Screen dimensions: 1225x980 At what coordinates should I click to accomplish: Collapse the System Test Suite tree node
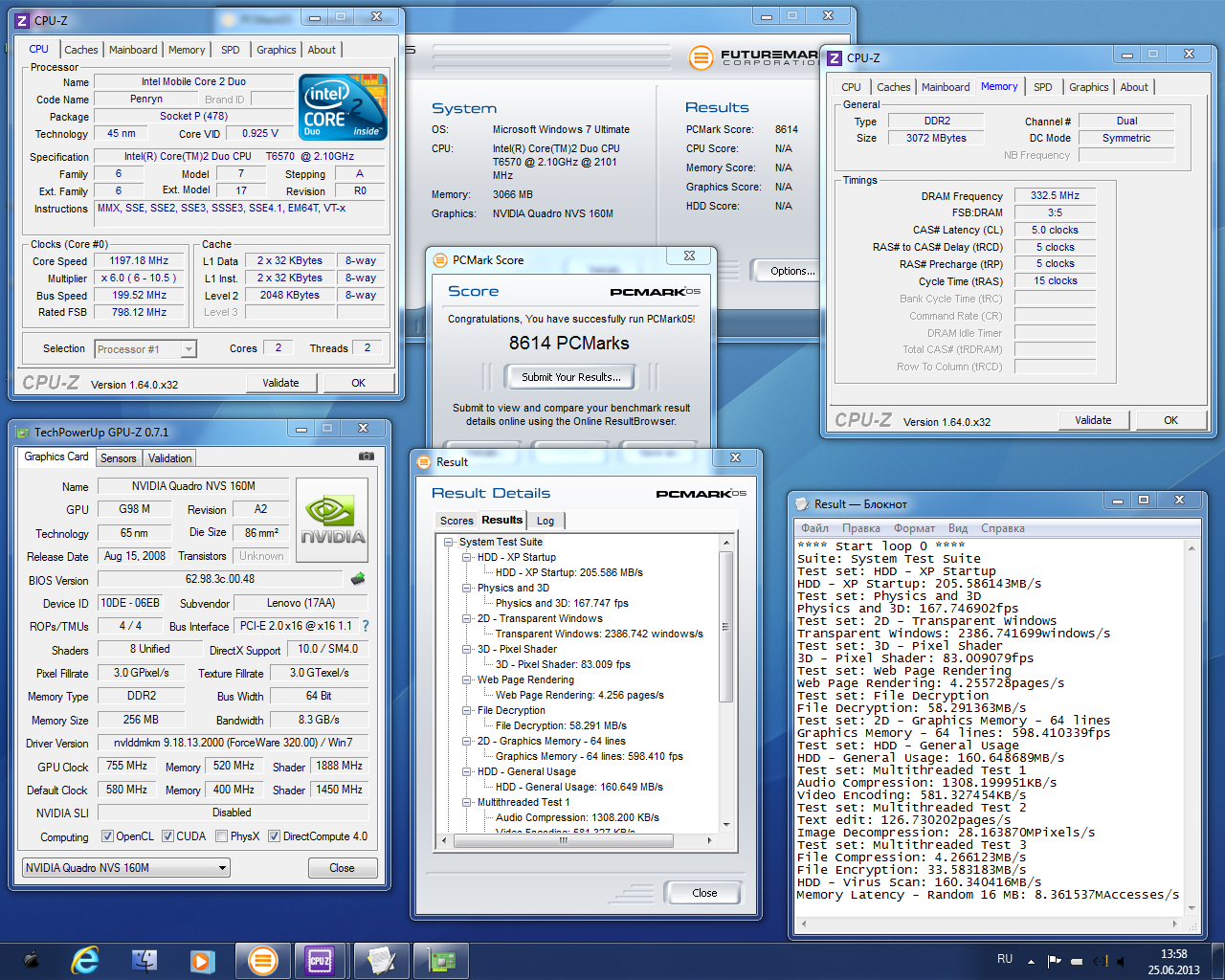click(x=448, y=542)
